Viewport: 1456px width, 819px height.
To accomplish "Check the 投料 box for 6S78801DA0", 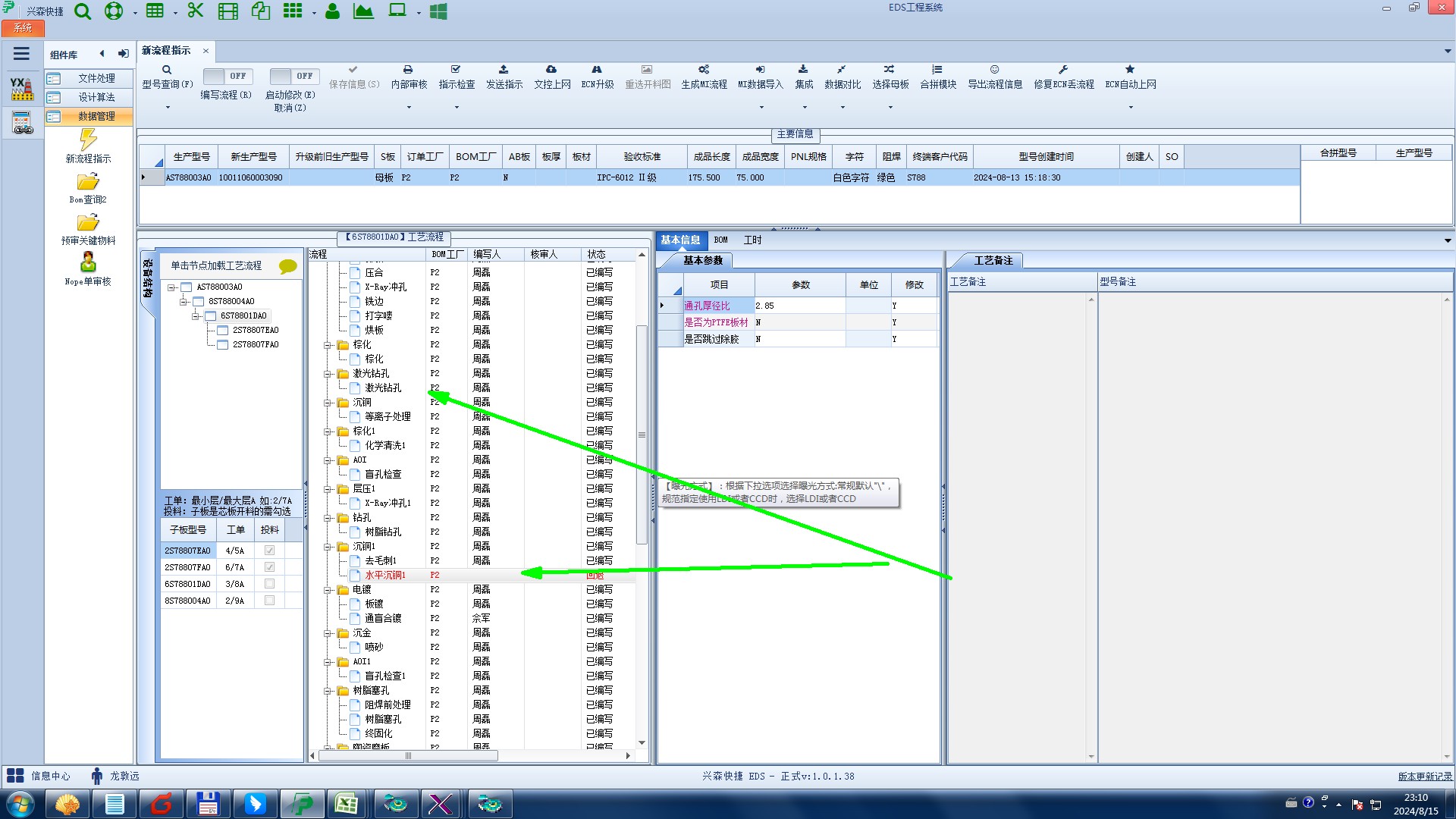I will pos(269,584).
